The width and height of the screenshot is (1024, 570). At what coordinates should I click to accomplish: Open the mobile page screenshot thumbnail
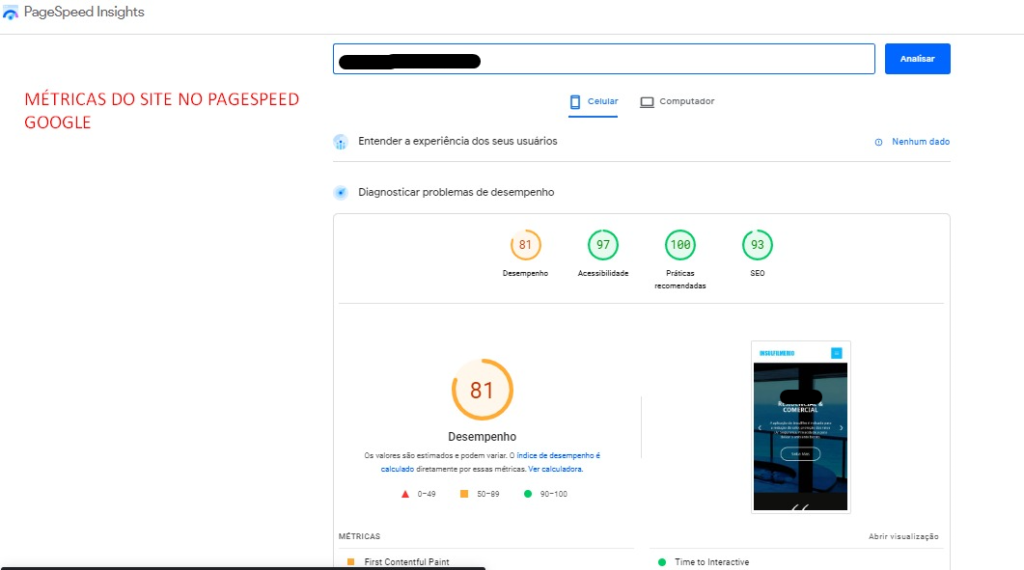(x=801, y=427)
